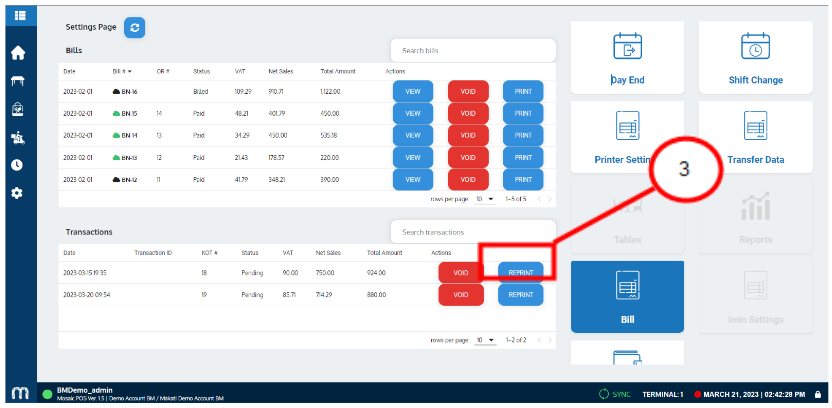Viewport: 832px width, 408px height.
Task: Go to Home via sidebar house icon
Action: [x=18, y=53]
